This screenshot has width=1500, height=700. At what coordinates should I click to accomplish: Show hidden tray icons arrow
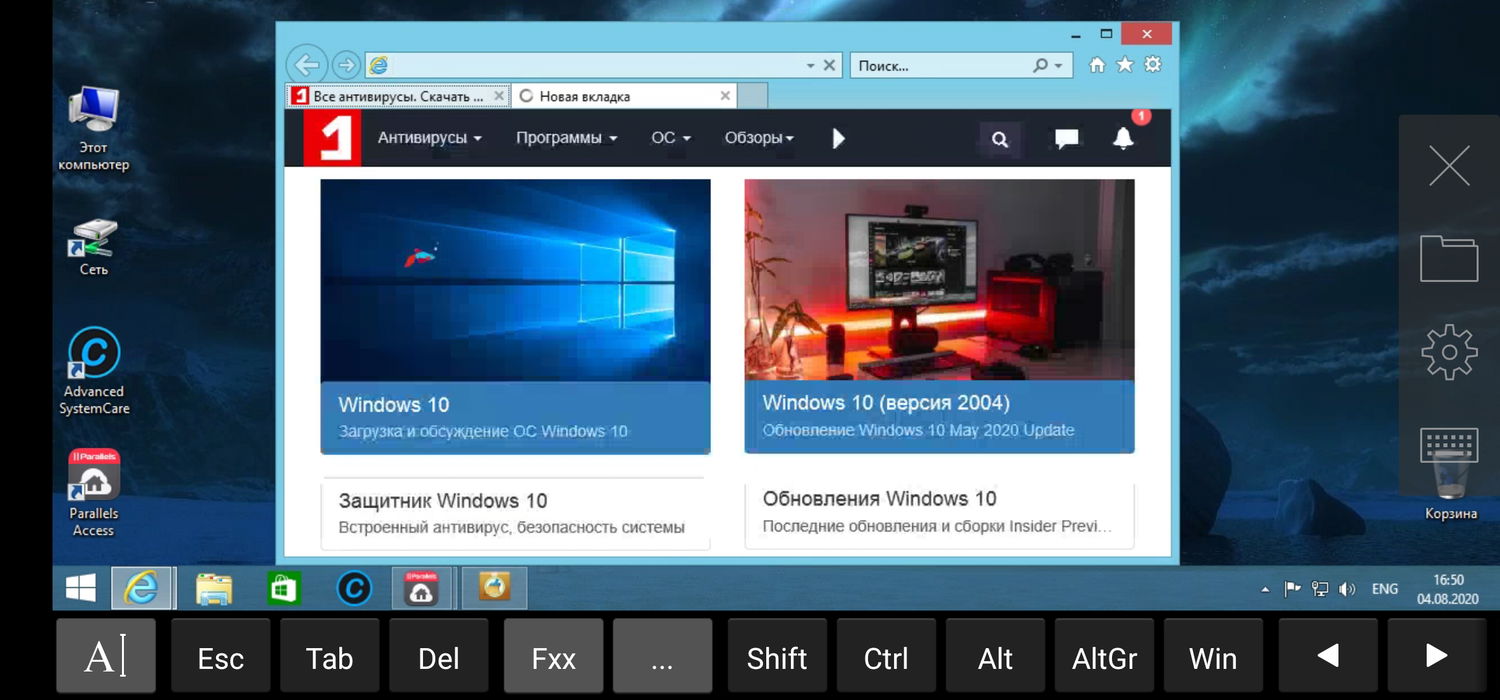point(1265,589)
